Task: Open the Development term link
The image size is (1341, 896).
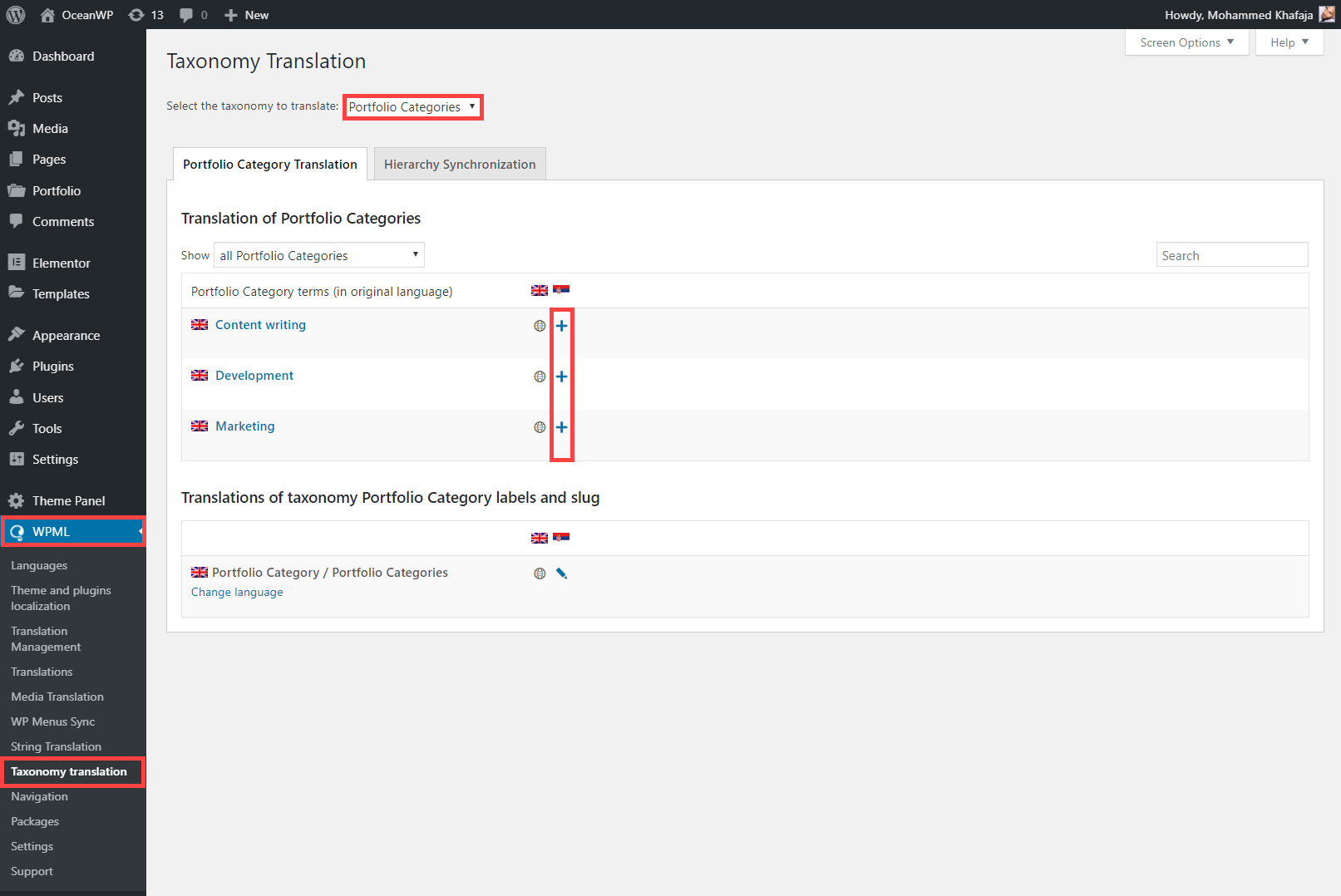Action: (x=254, y=376)
